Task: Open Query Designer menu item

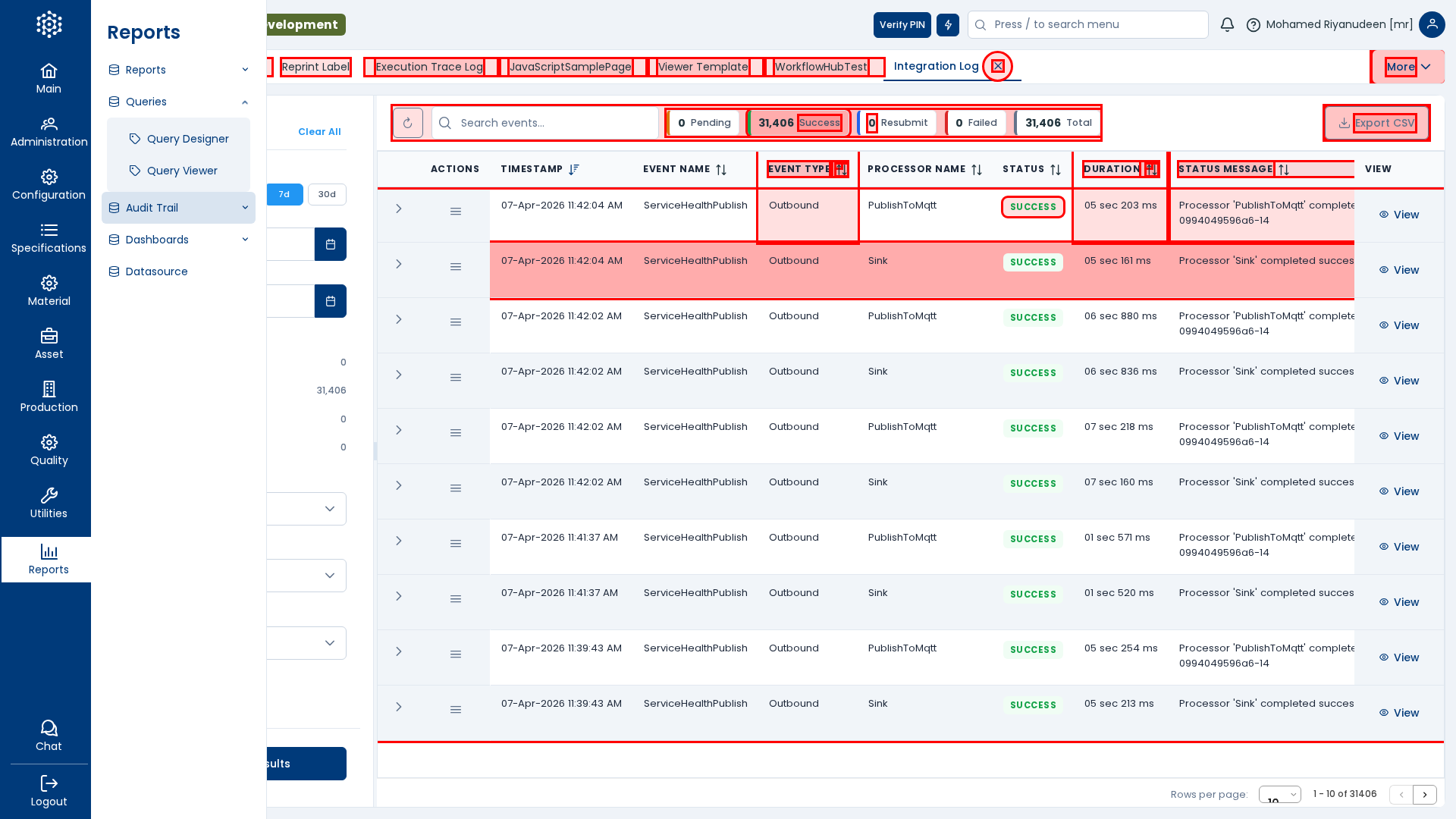Action: (x=187, y=139)
